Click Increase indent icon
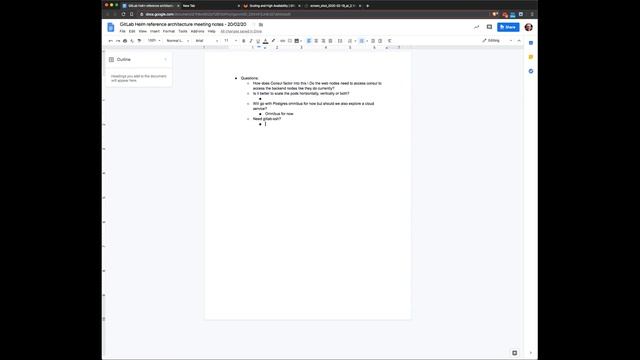Viewport: 640px width, 360px height. pos(380,41)
